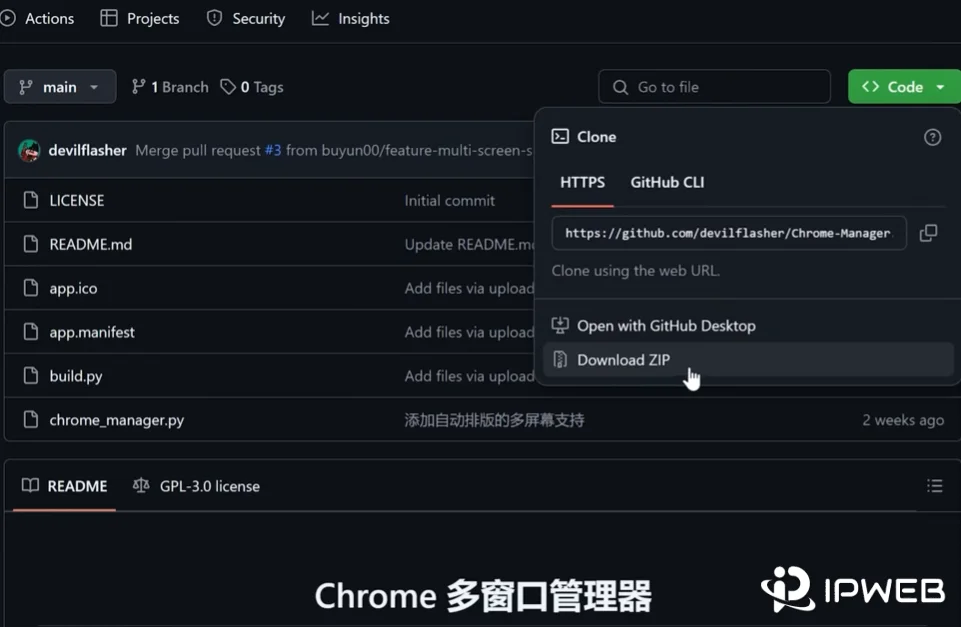This screenshot has height=627, width=961.
Task: Open the clone help question mark
Action: pos(932,136)
